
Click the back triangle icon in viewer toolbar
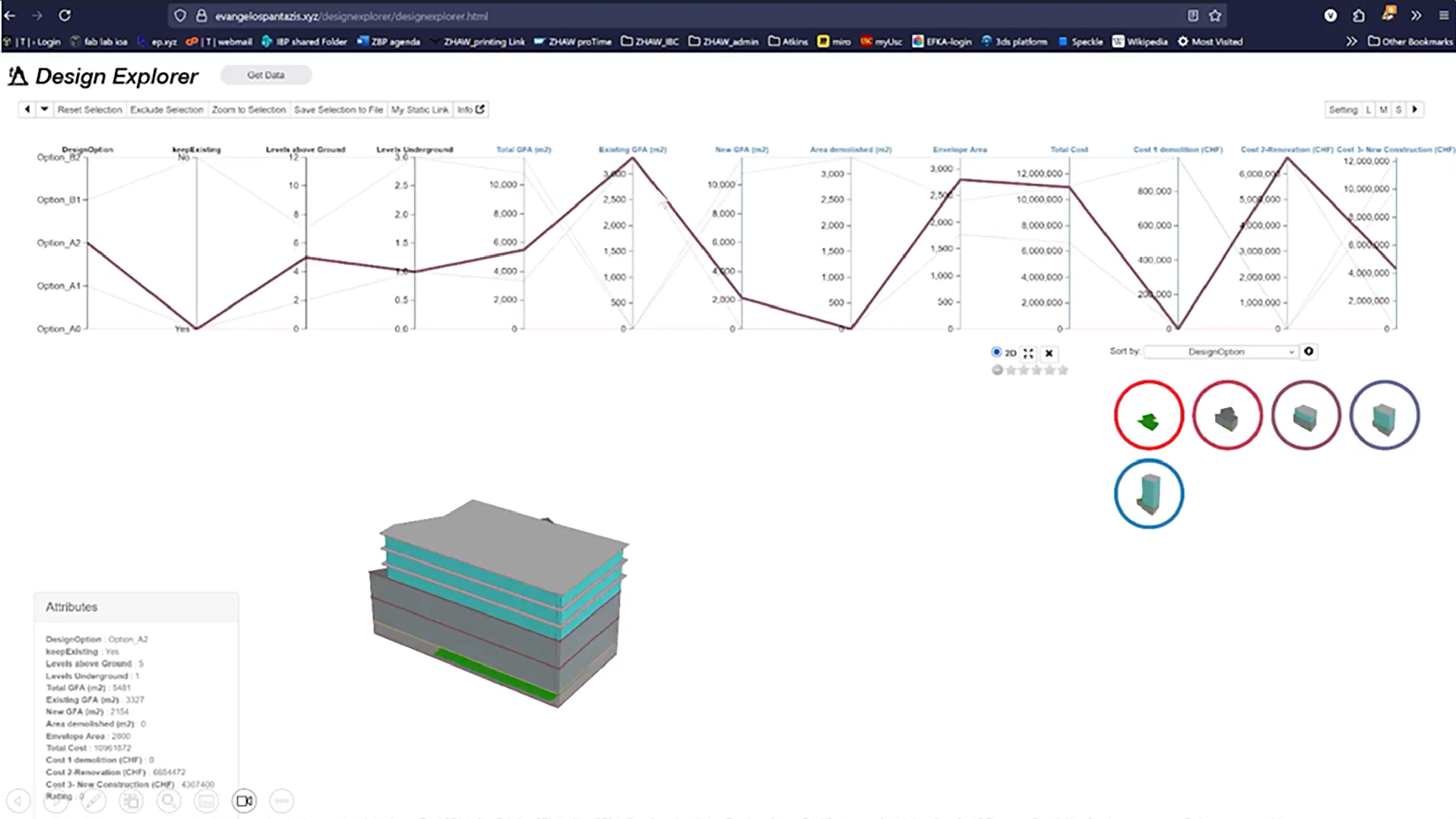click(x=18, y=801)
